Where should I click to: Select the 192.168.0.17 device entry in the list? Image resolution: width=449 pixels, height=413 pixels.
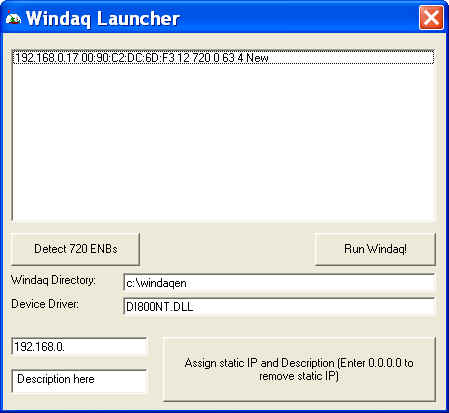[x=223, y=57]
